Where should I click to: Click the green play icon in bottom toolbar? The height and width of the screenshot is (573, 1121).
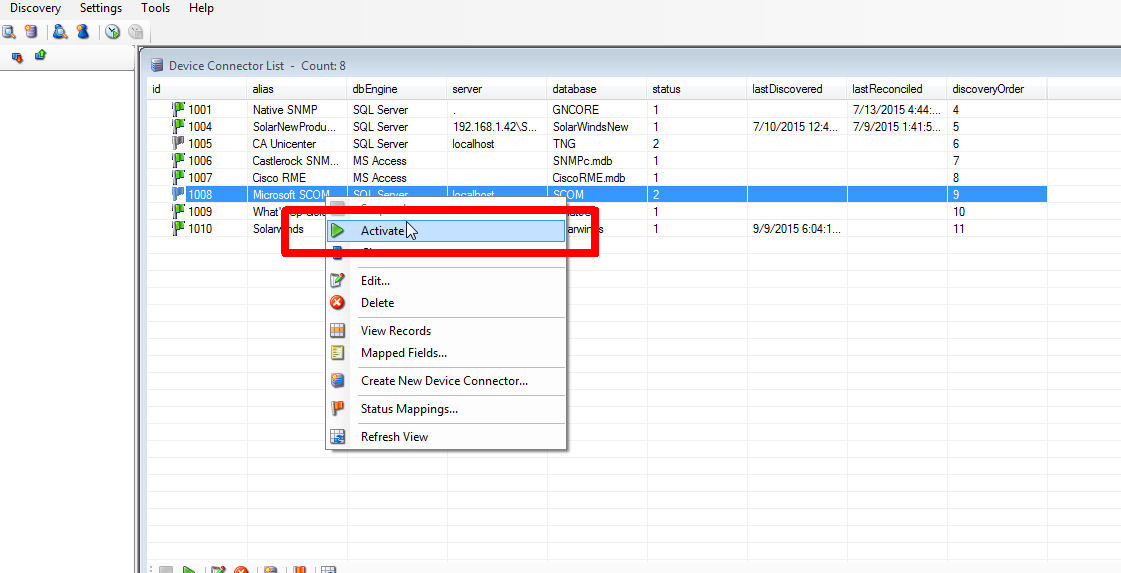tap(189, 569)
